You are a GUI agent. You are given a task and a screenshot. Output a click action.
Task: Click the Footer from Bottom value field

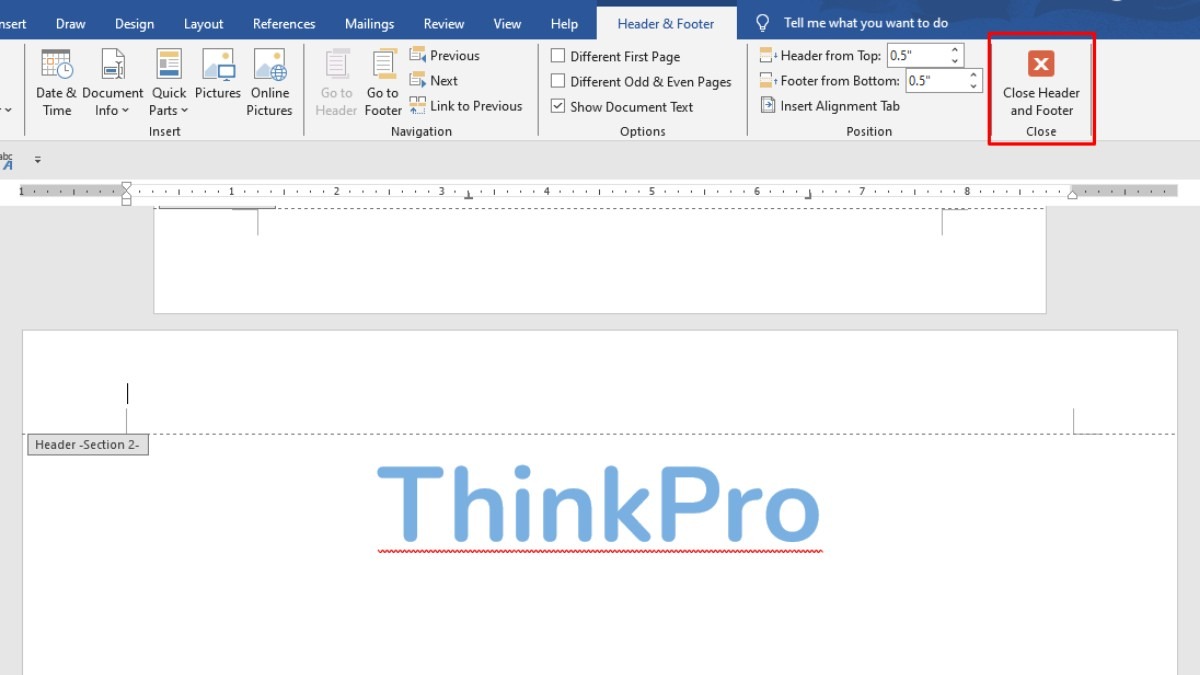coord(935,81)
